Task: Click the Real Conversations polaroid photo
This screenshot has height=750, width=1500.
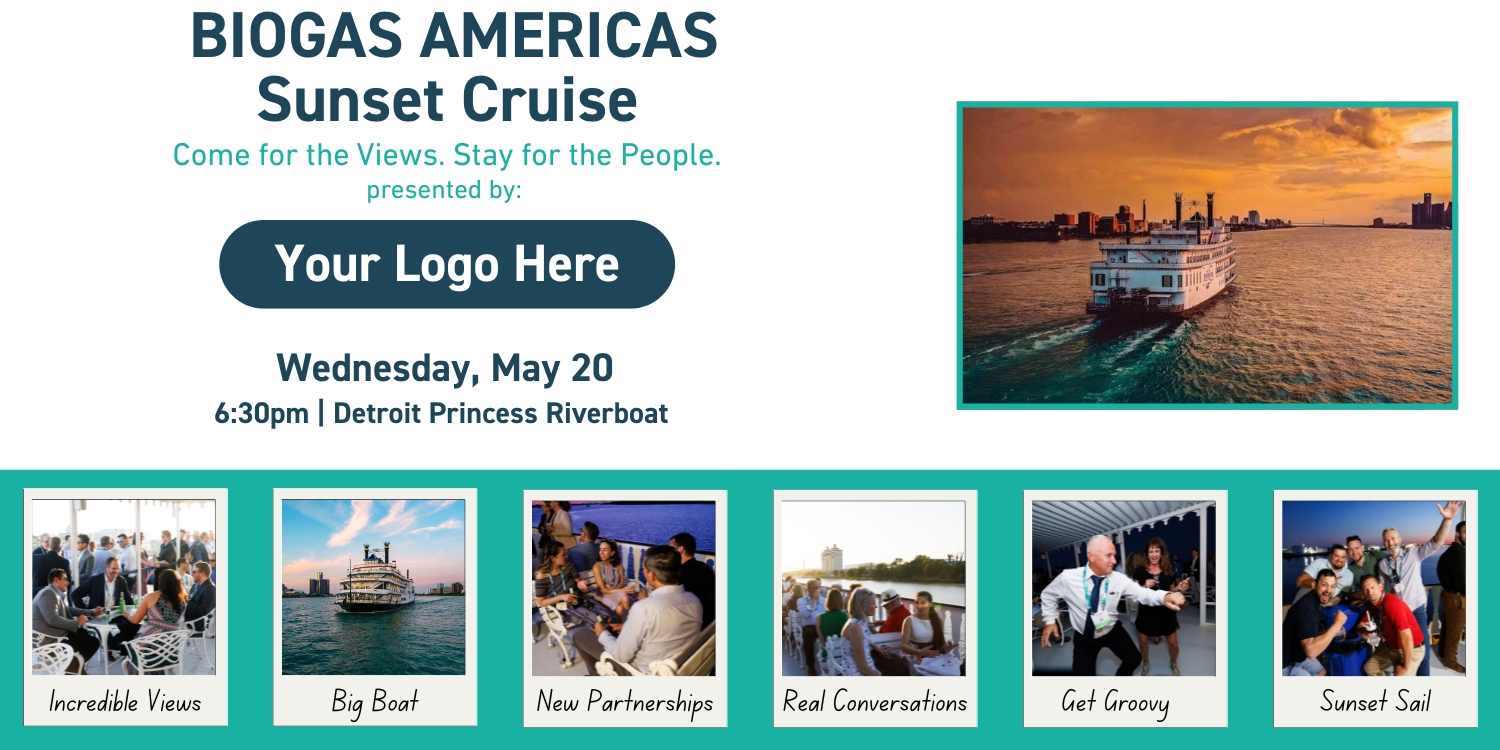Action: (874, 587)
